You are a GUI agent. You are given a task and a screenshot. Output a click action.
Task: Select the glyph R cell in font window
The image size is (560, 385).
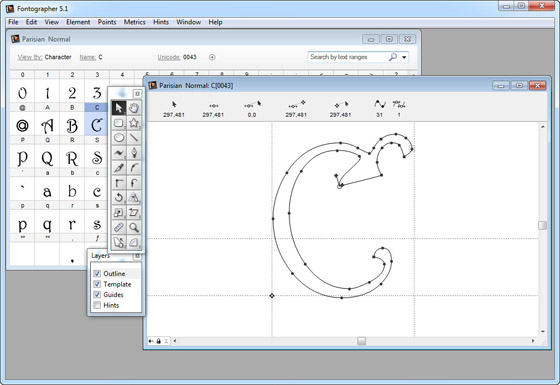click(72, 158)
